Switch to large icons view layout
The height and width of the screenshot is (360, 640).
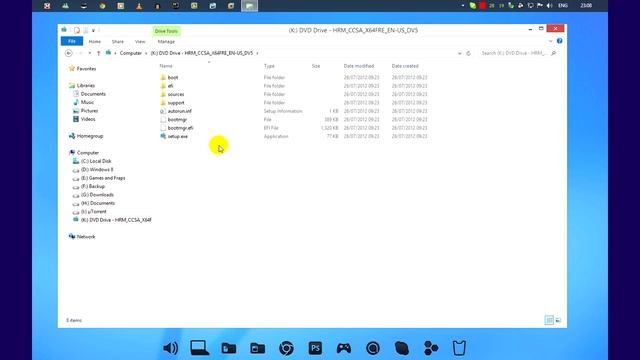coord(558,320)
